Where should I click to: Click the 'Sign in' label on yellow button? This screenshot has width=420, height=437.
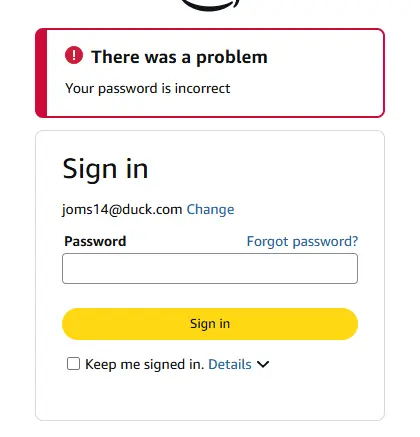[x=210, y=324]
